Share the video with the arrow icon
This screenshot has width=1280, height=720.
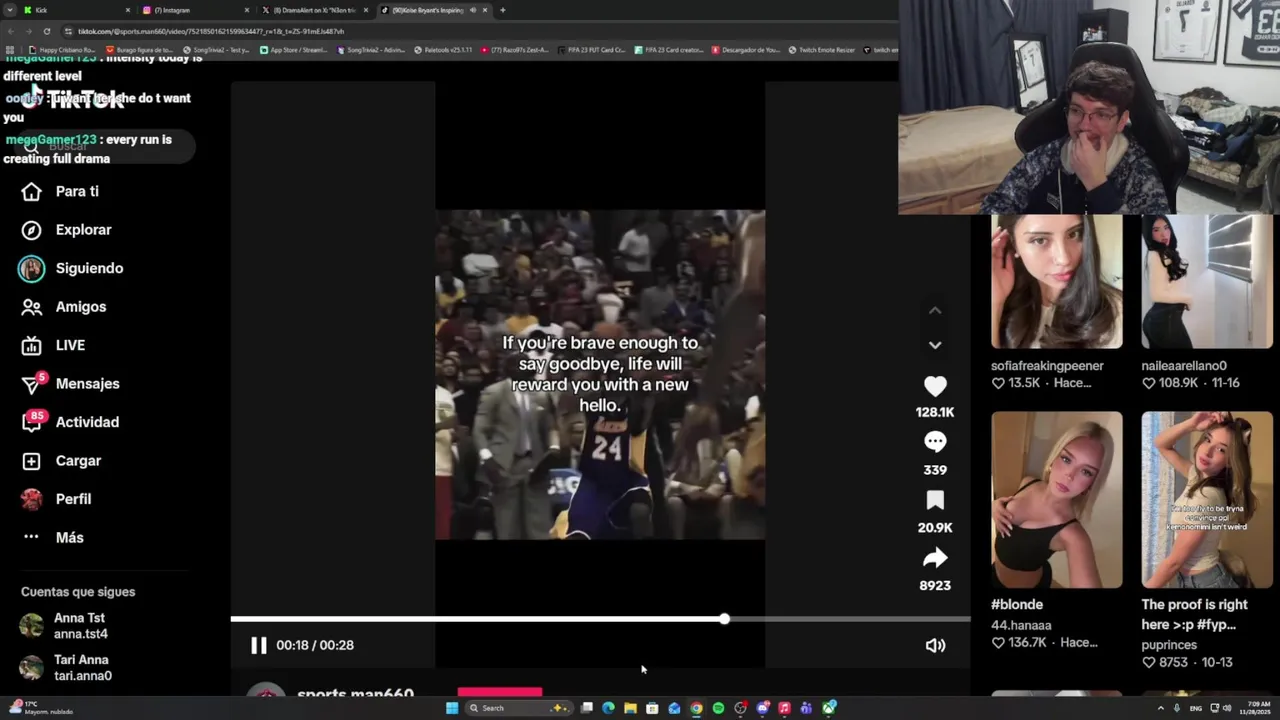[935, 558]
